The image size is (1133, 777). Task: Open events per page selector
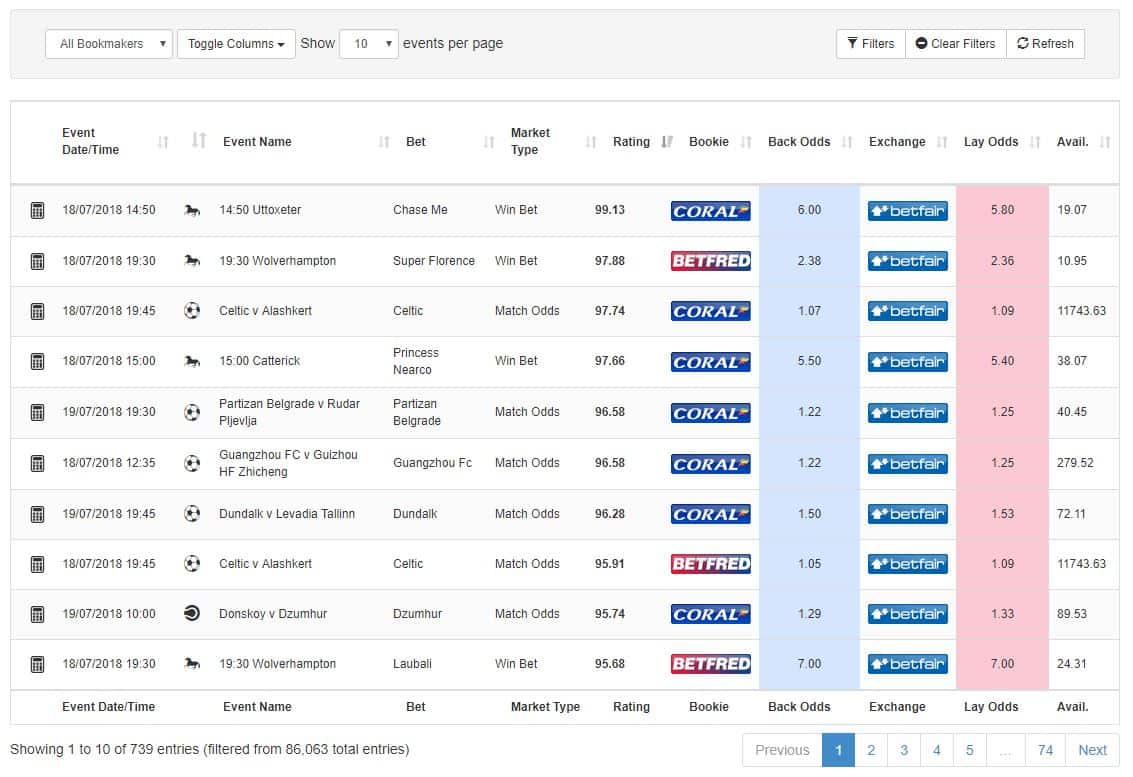369,44
